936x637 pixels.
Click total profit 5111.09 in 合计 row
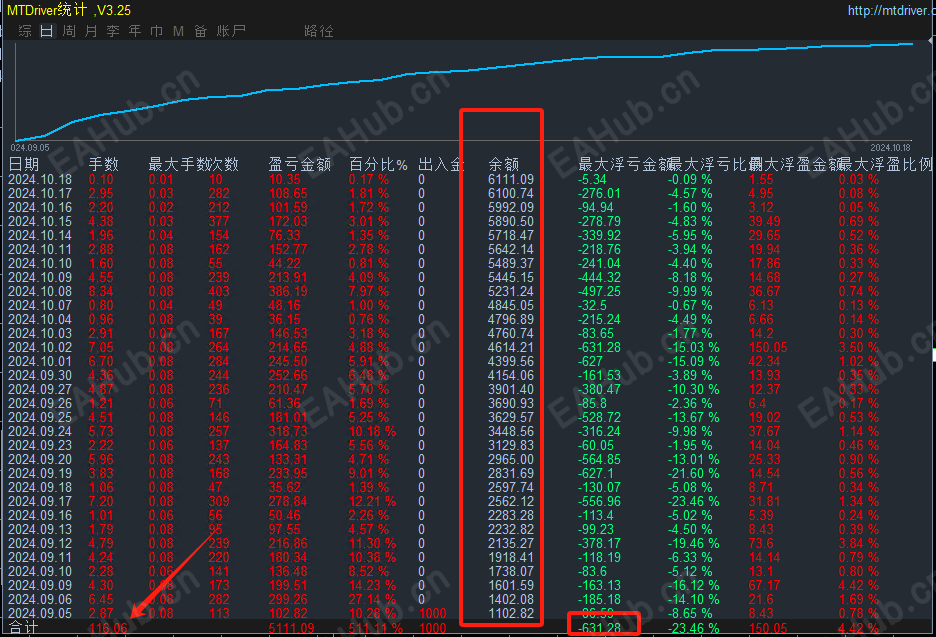(x=291, y=628)
